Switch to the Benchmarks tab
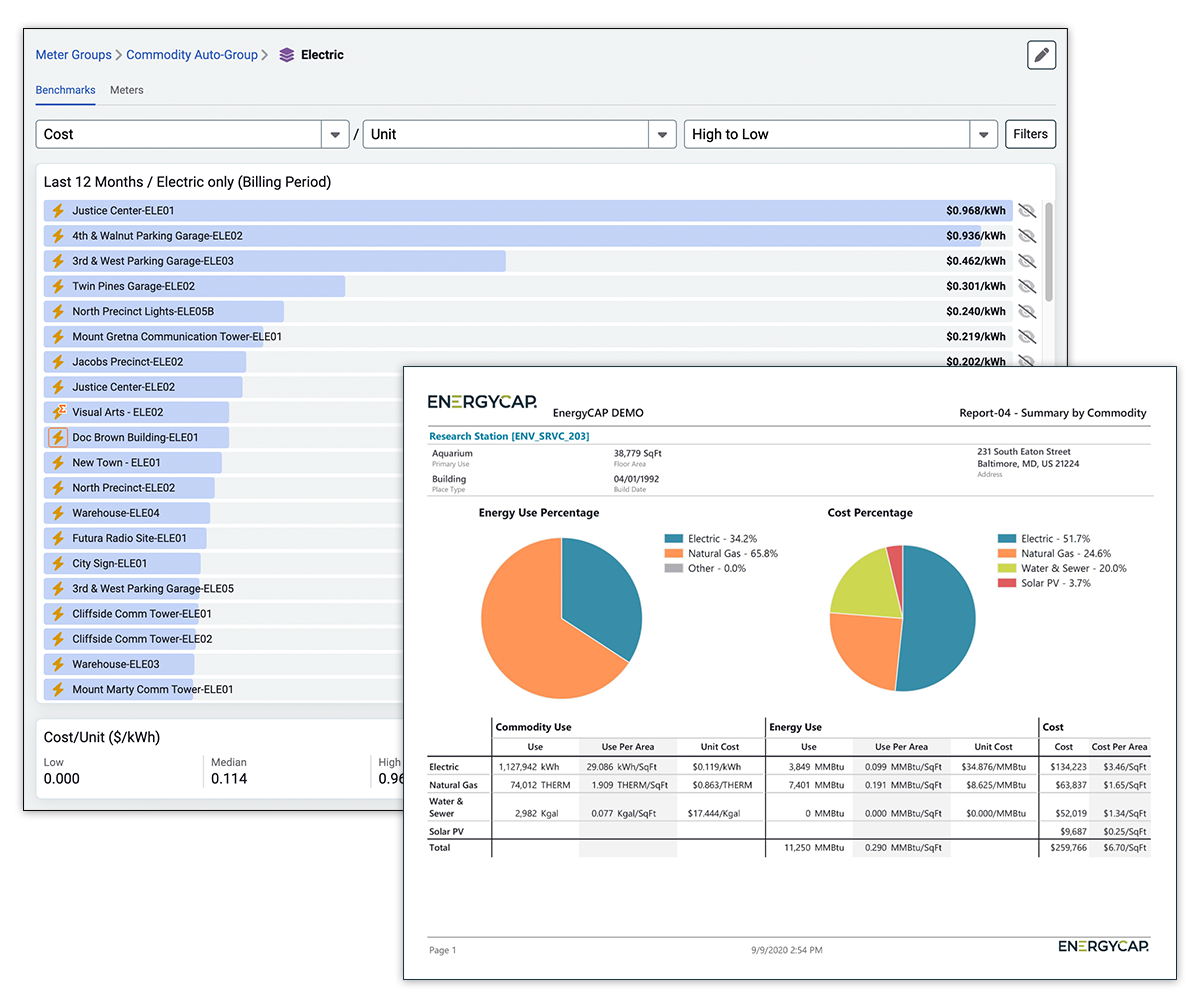Screen dimensions: 1200x1000 [x=66, y=90]
